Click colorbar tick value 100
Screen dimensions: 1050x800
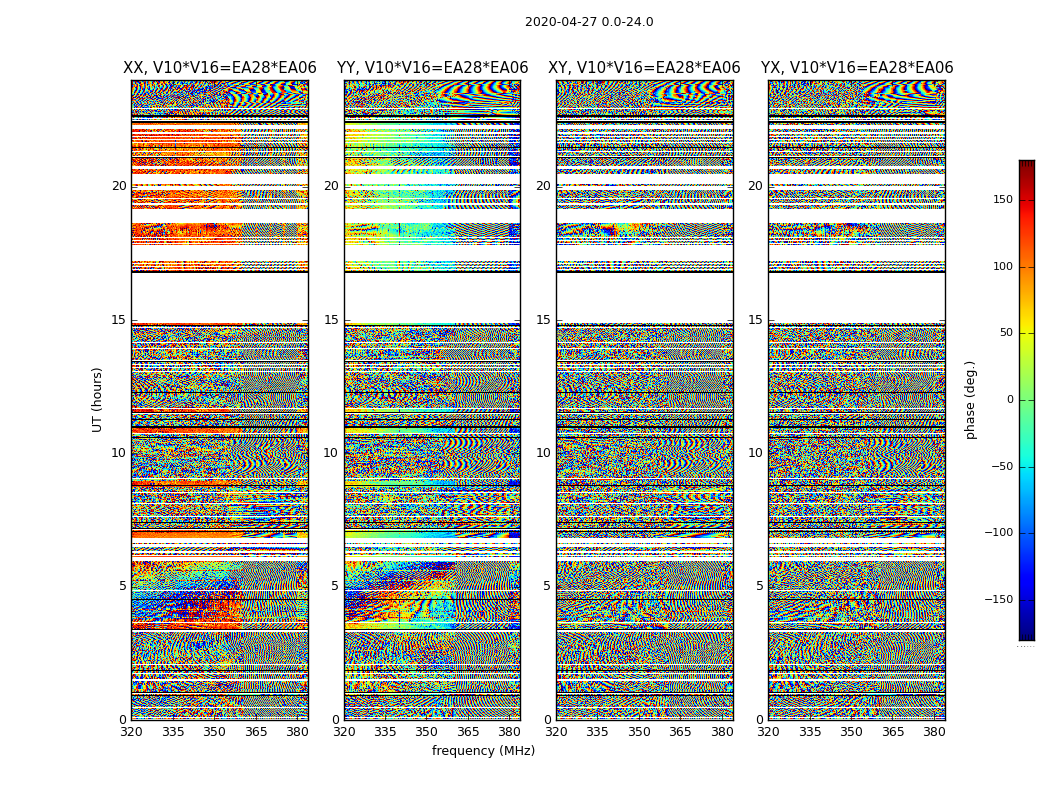point(1003,266)
